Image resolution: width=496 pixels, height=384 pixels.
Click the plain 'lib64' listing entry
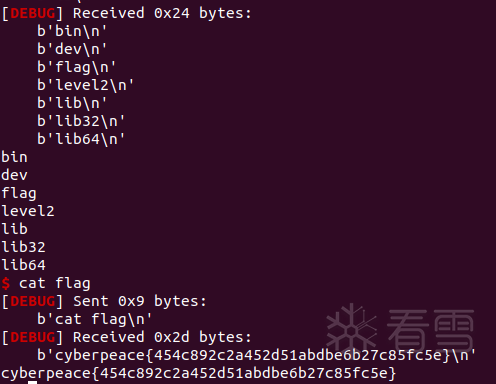click(x=23, y=265)
